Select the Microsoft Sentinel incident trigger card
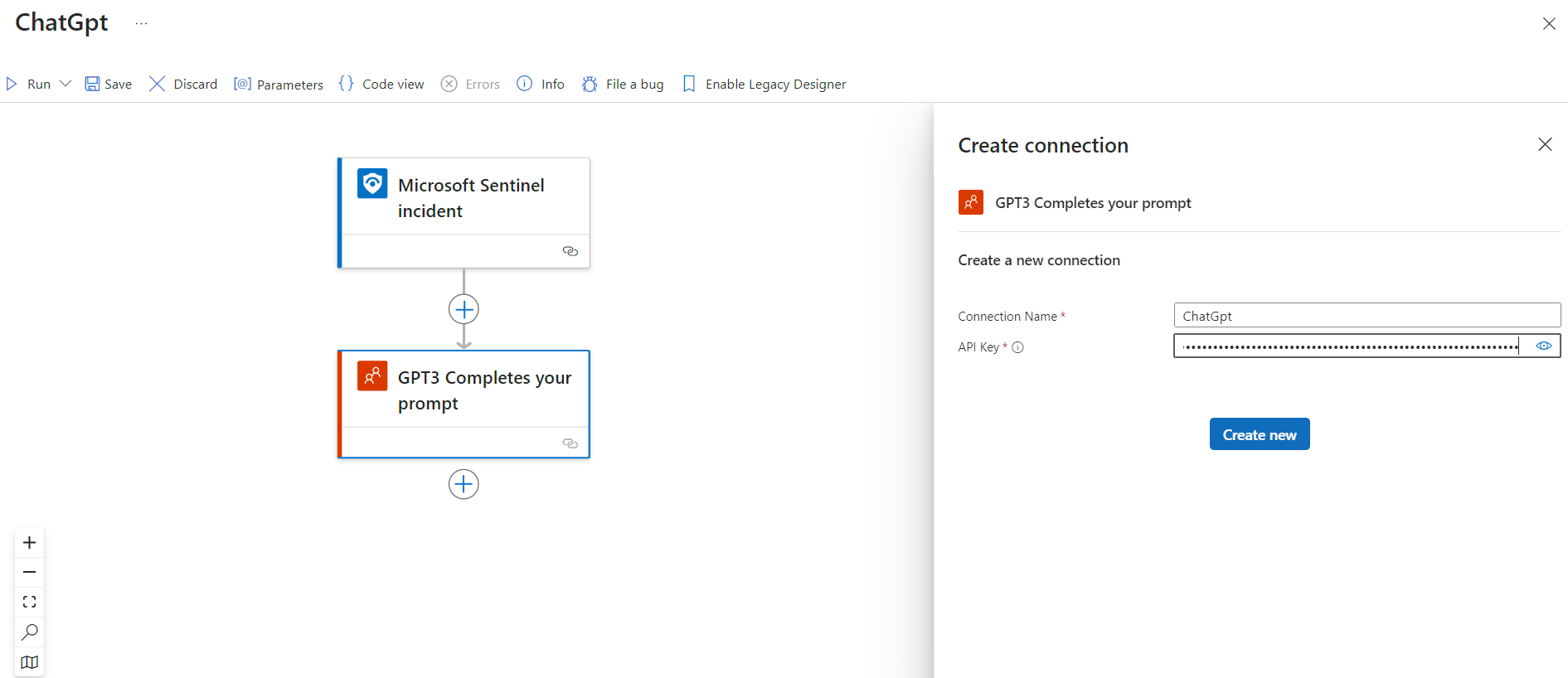This screenshot has width=1568, height=678. pos(464,212)
